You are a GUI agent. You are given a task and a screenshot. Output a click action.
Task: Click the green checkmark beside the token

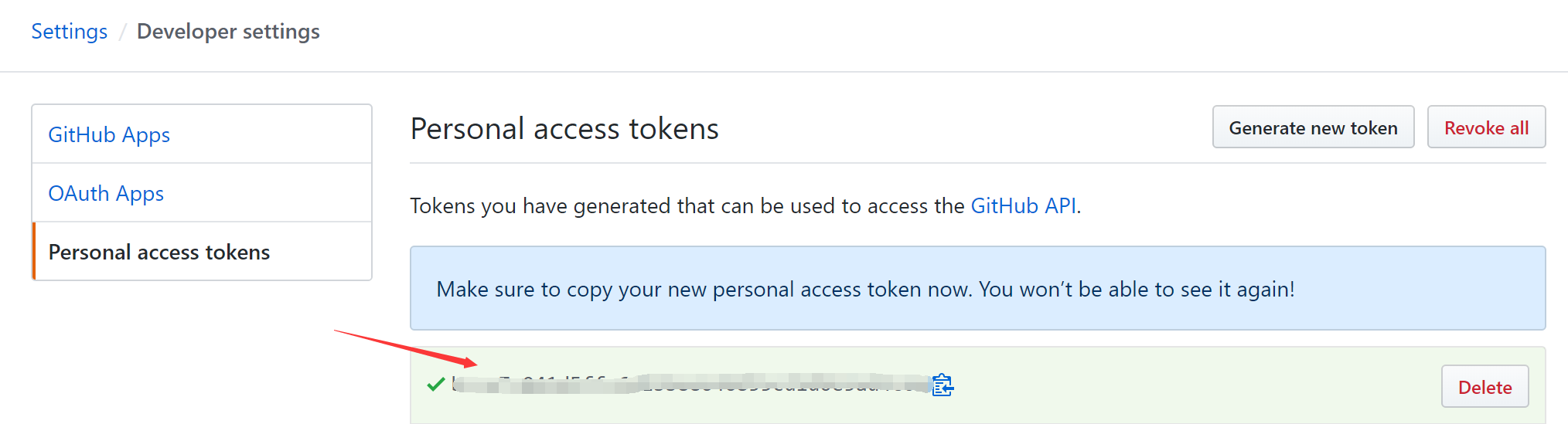(x=435, y=384)
